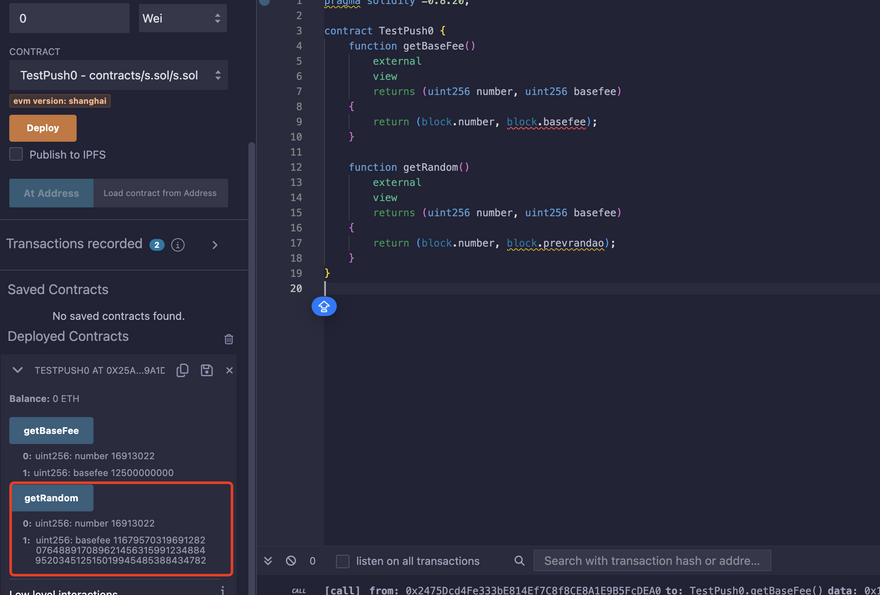The width and height of the screenshot is (880, 595).
Task: Click the Low level interactions info icon
Action: coord(222,591)
